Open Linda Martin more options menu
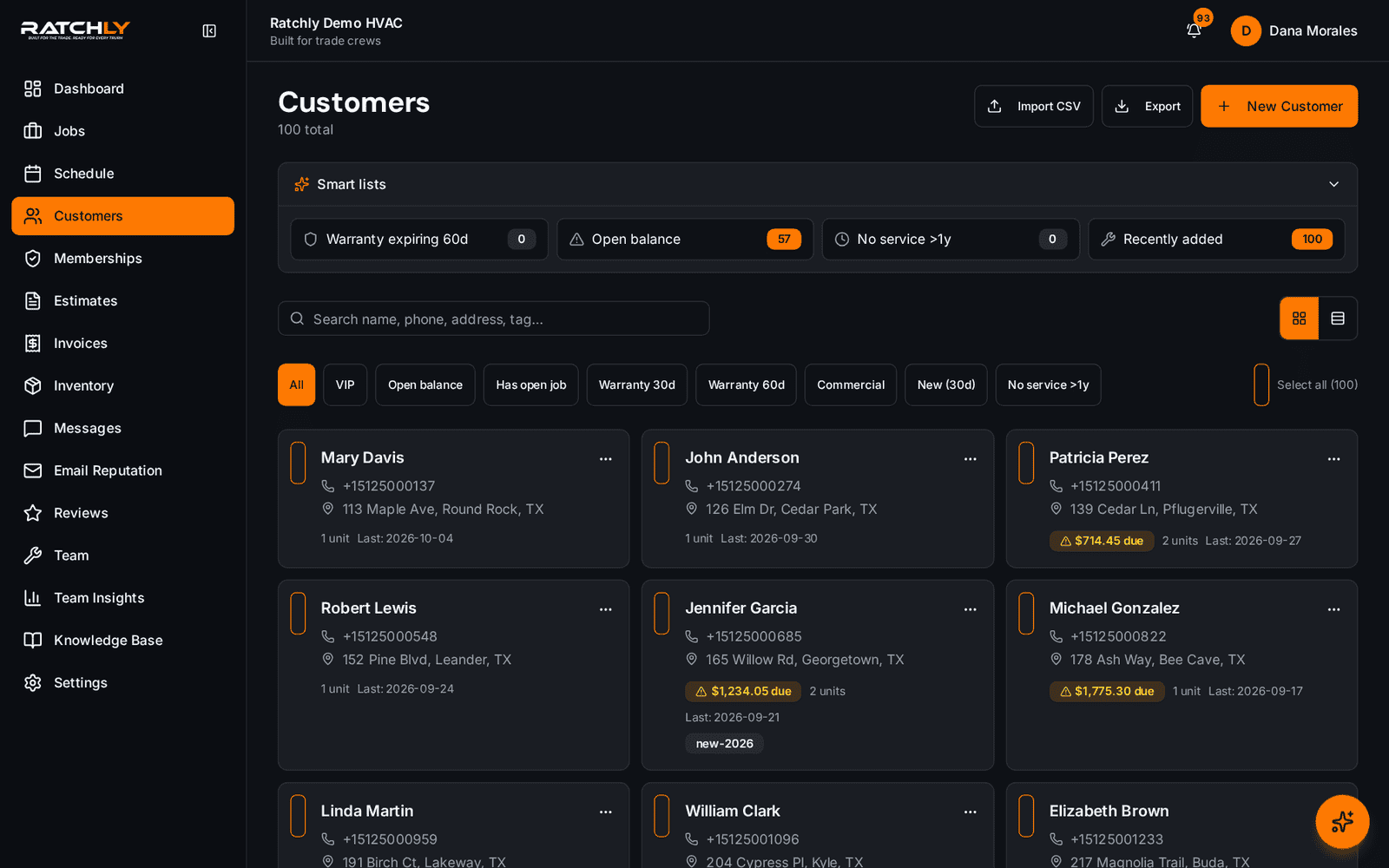 pos(606,812)
